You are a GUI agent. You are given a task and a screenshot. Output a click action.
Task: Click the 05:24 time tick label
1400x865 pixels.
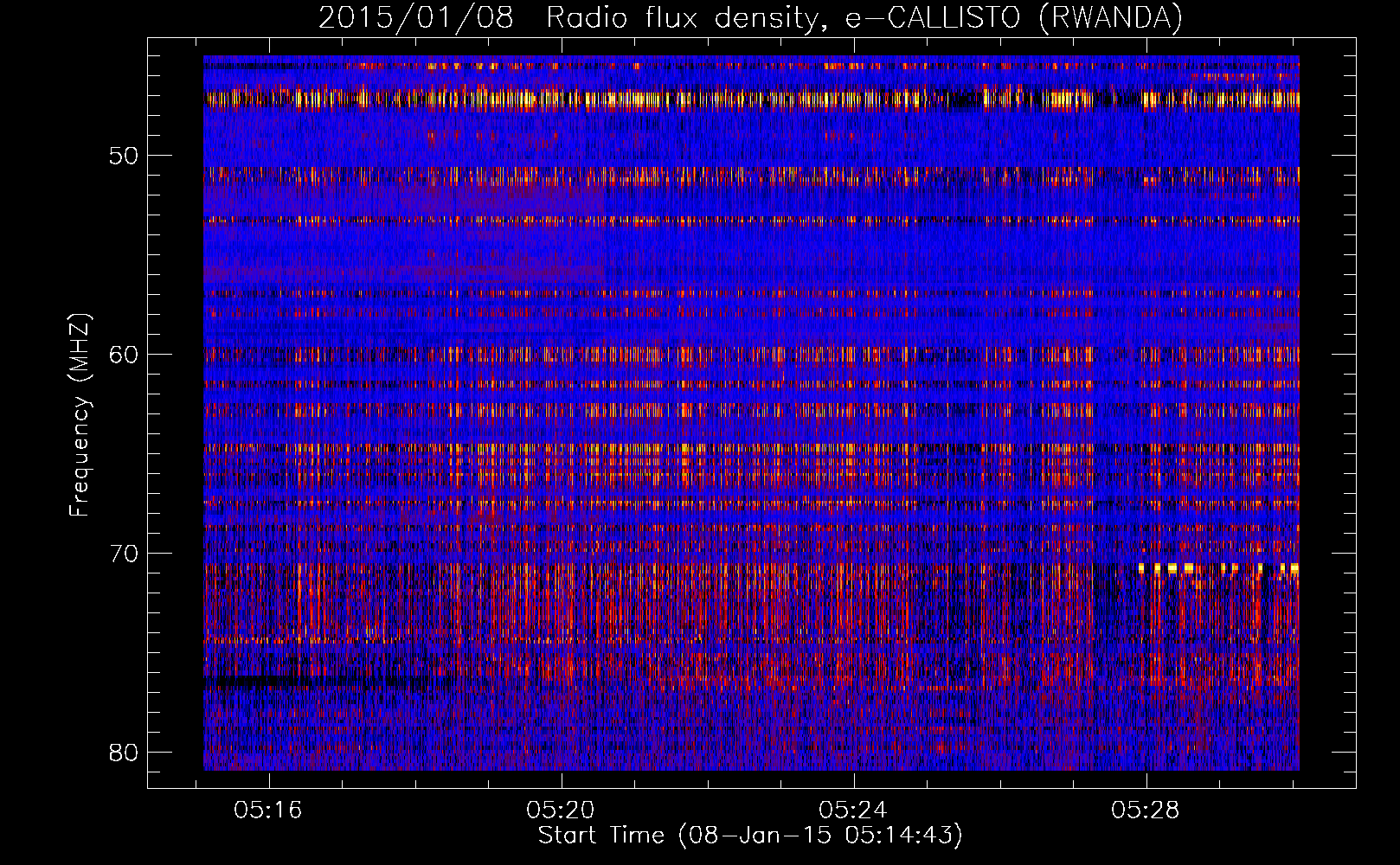[853, 811]
